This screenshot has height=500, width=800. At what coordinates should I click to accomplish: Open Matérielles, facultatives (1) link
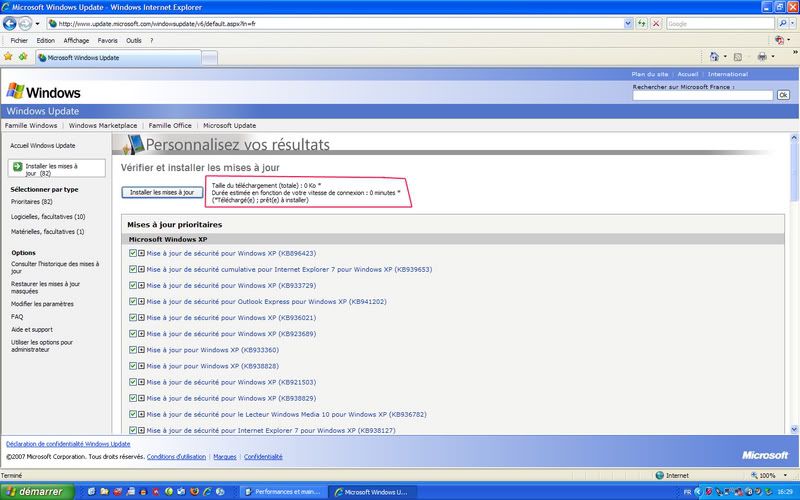tap(47, 231)
